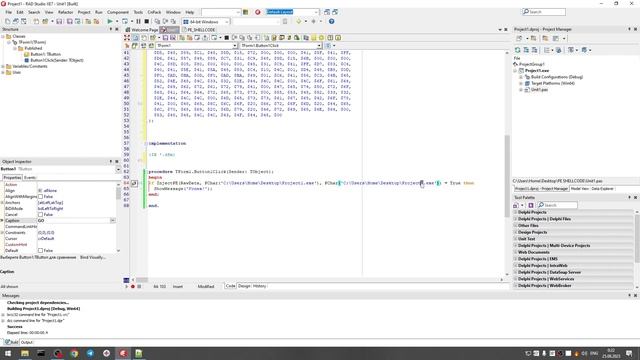Switch to Output tab in Messages
This screenshot has width=640, height=360.
pos(27,342)
